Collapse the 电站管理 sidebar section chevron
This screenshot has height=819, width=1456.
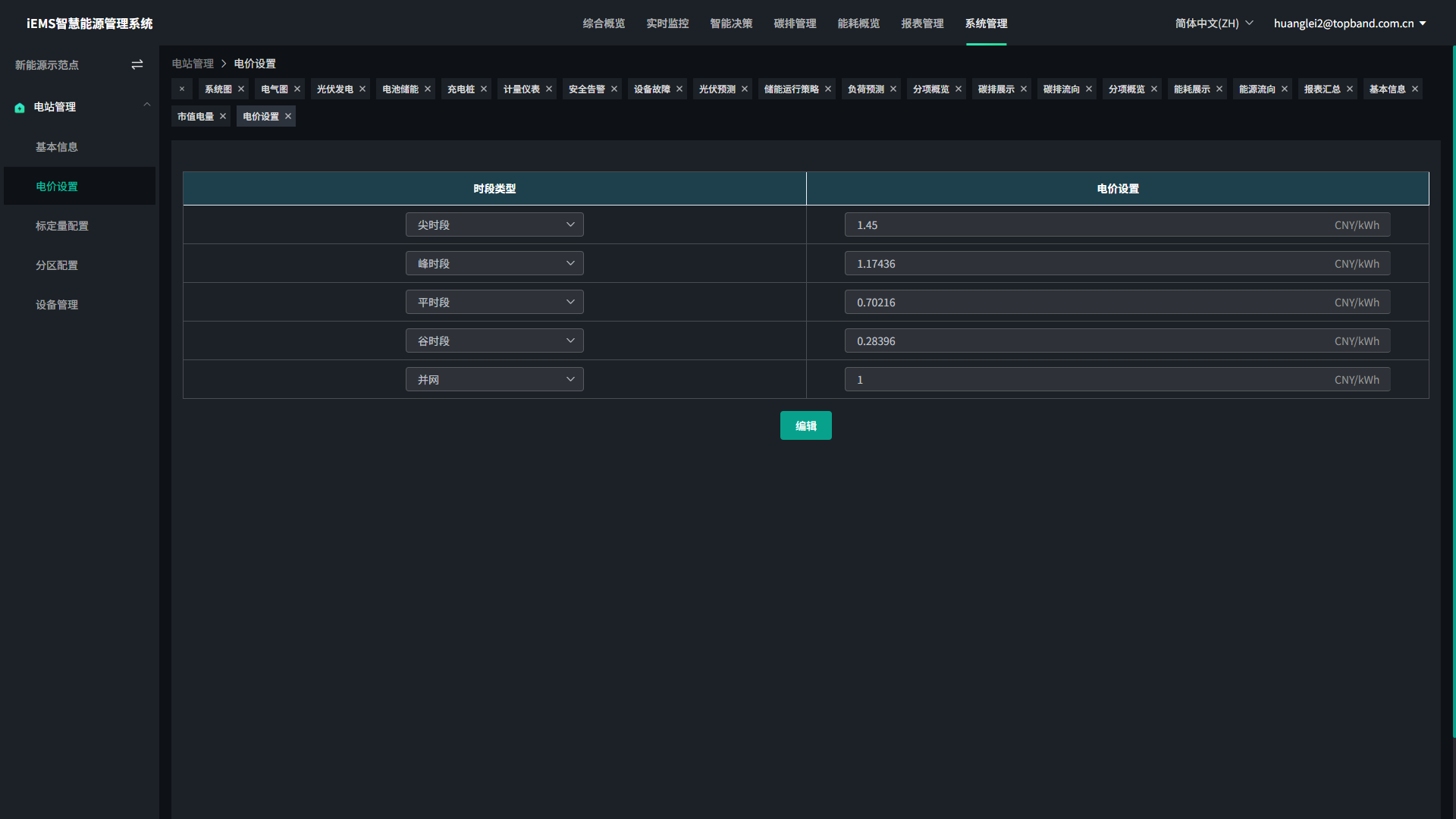tap(147, 105)
